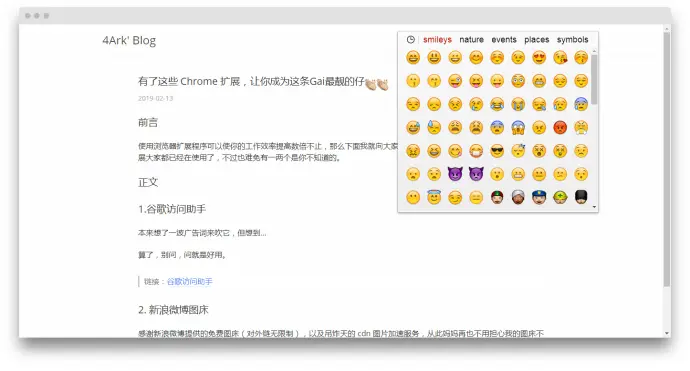Select the screaming face with hands emoji
Screen dimensions: 690x371
tap(518, 128)
